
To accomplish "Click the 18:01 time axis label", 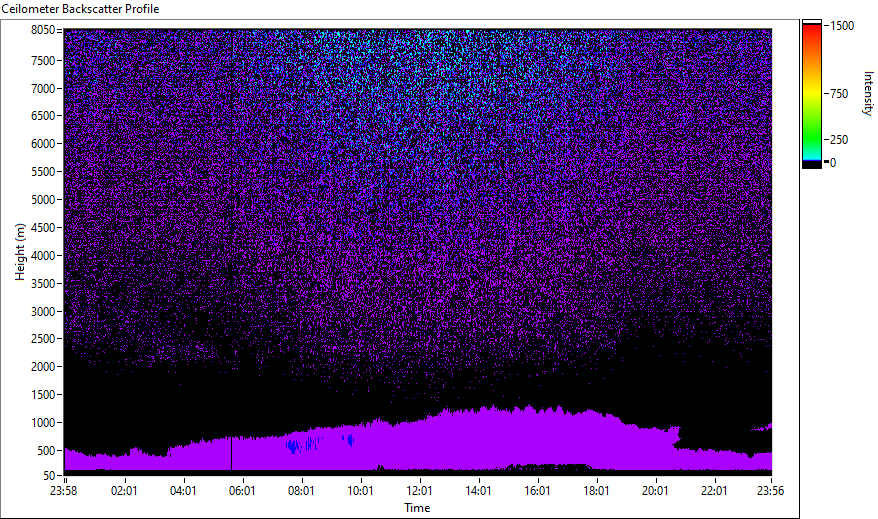I will [596, 491].
